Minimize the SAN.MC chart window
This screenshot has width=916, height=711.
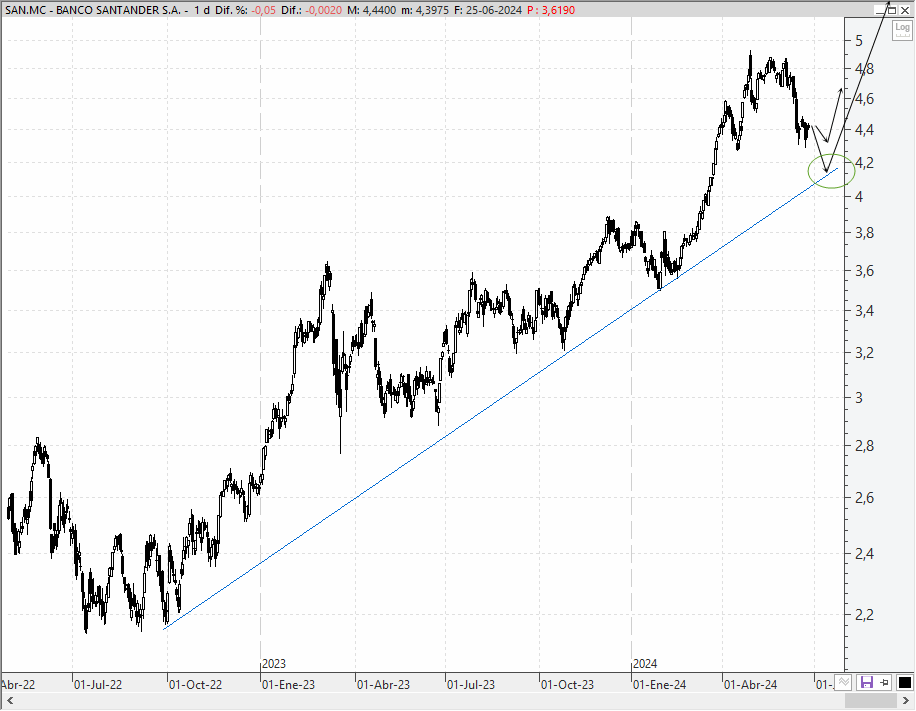880,9
